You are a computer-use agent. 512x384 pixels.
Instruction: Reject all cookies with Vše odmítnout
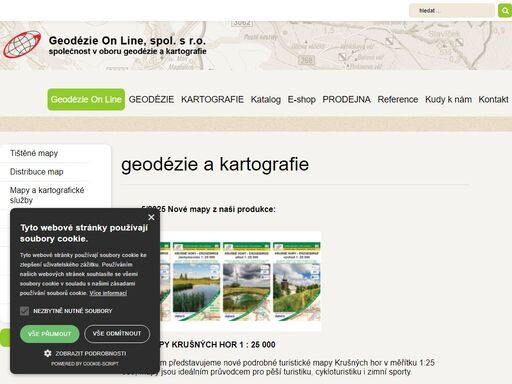pos(117,334)
